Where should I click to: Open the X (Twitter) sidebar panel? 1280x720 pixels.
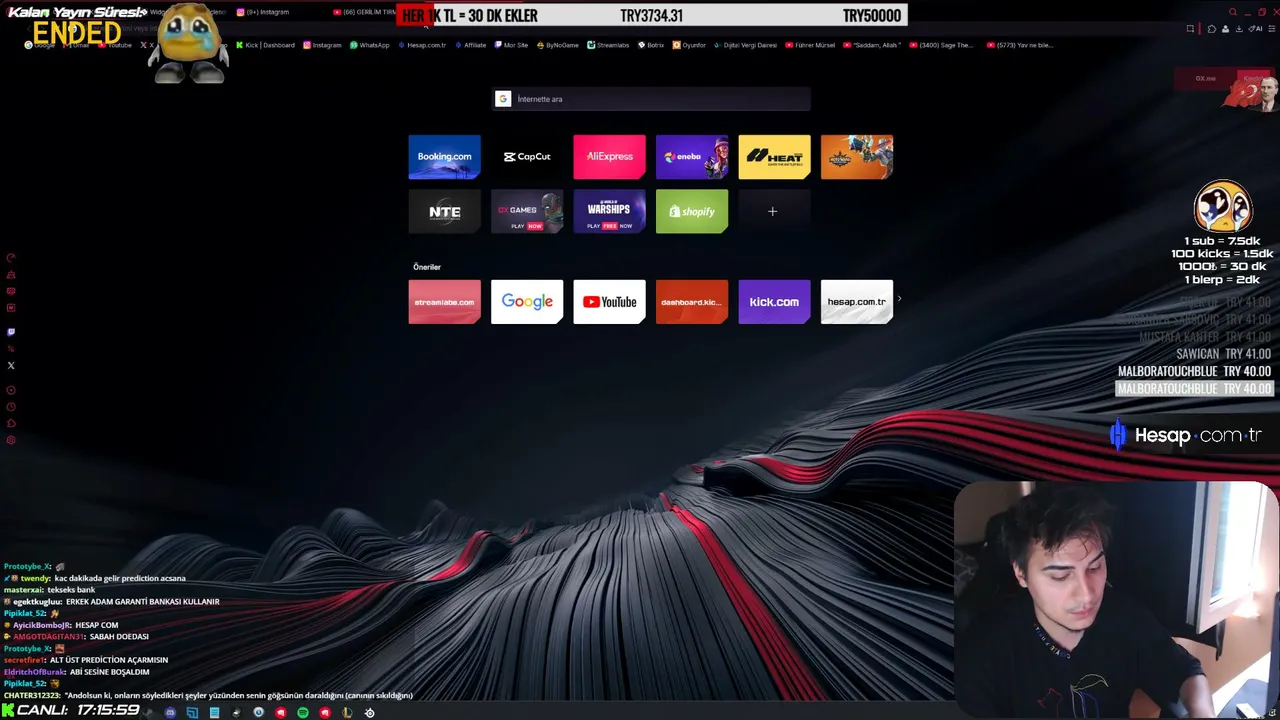click(x=11, y=365)
